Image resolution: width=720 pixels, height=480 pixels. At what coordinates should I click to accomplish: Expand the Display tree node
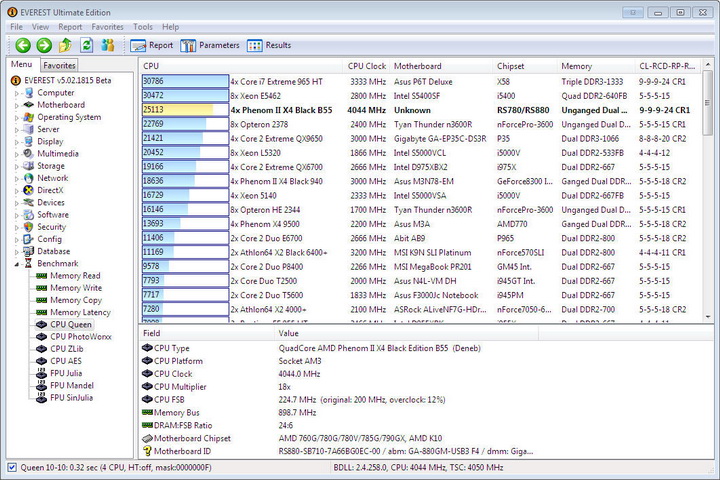coord(17,142)
